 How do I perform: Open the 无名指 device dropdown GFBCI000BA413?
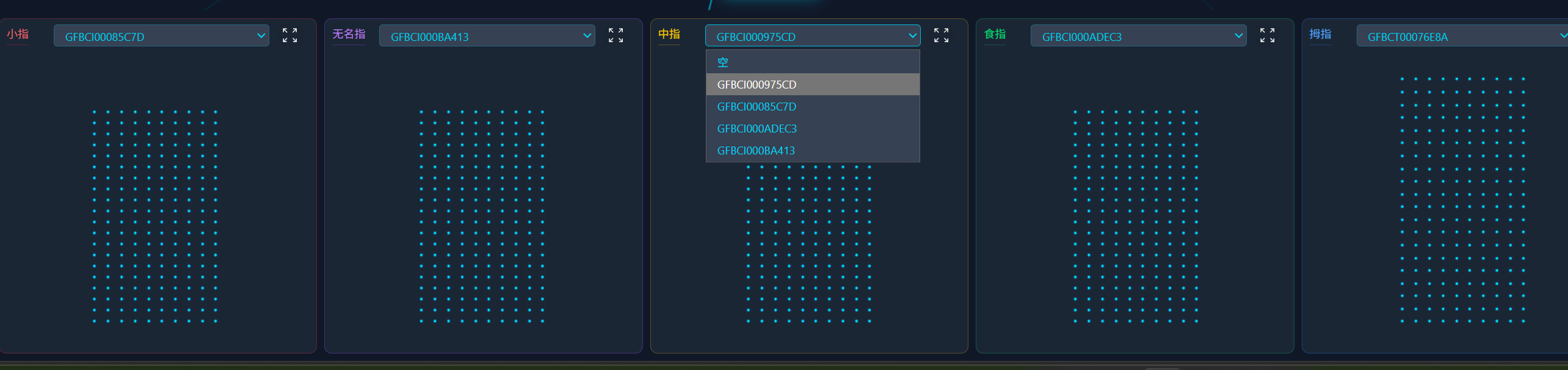tap(487, 36)
